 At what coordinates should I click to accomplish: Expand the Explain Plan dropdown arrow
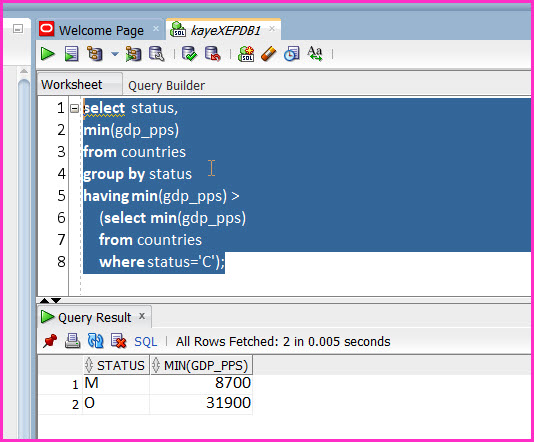[115, 54]
